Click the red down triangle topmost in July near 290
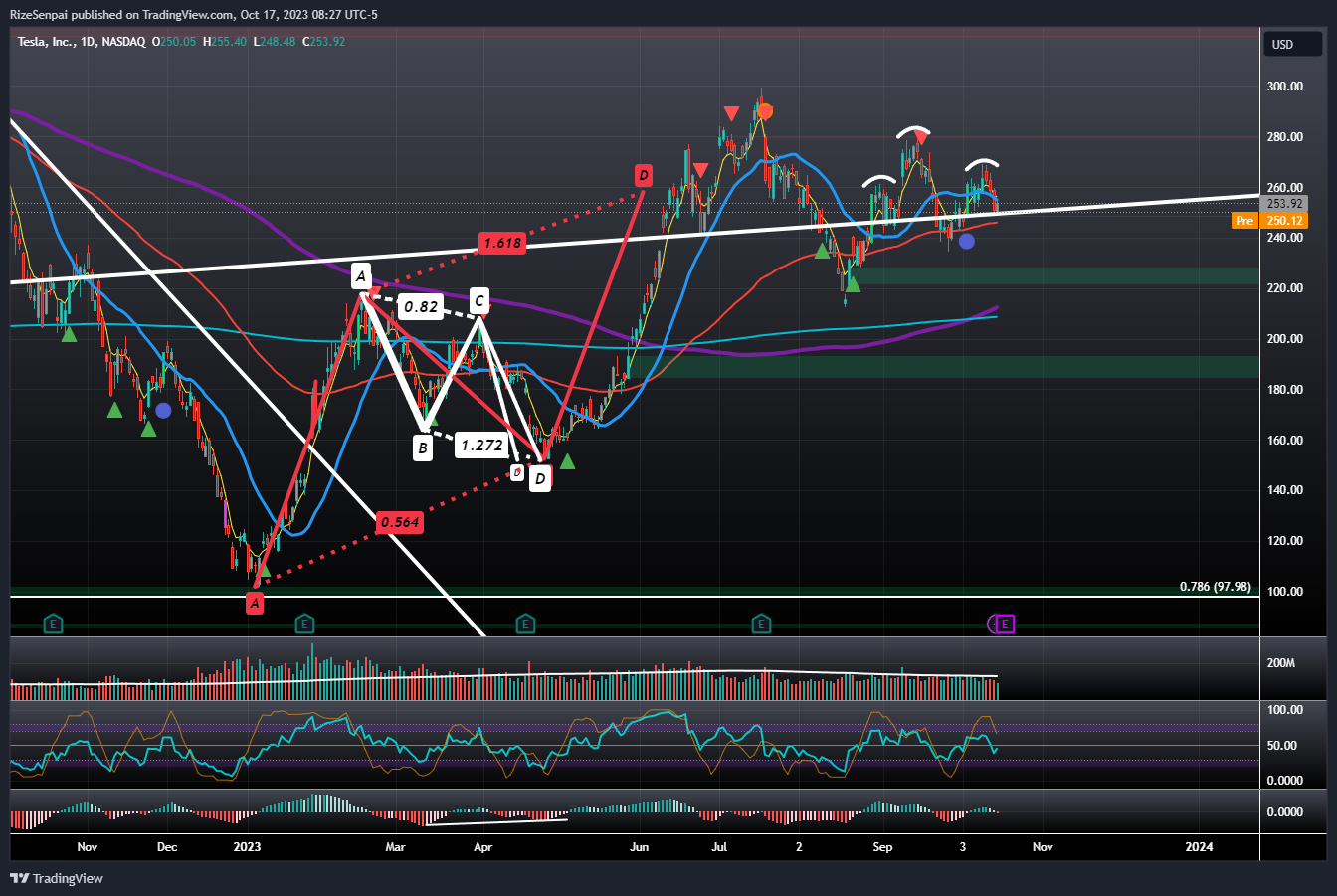The height and width of the screenshot is (896, 1337). (731, 113)
